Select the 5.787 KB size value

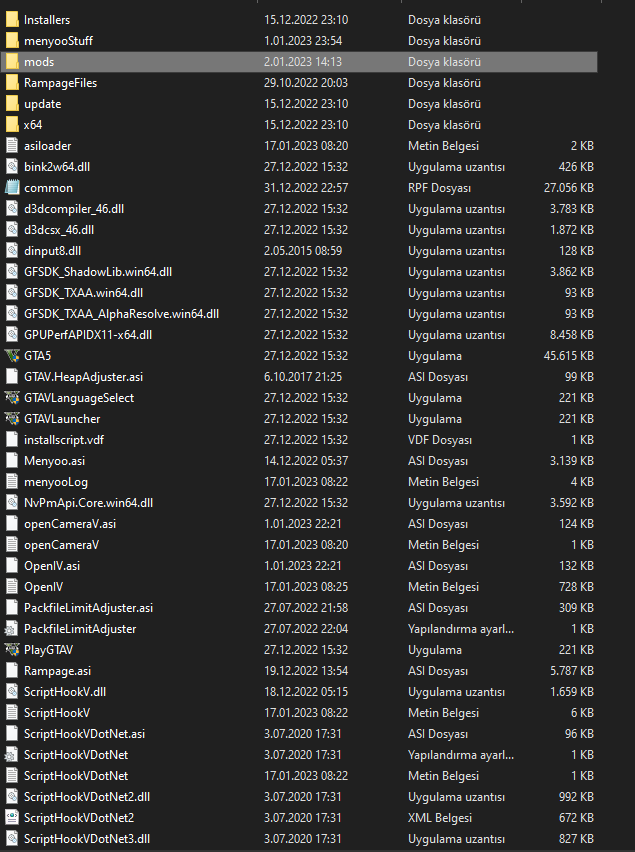point(571,671)
